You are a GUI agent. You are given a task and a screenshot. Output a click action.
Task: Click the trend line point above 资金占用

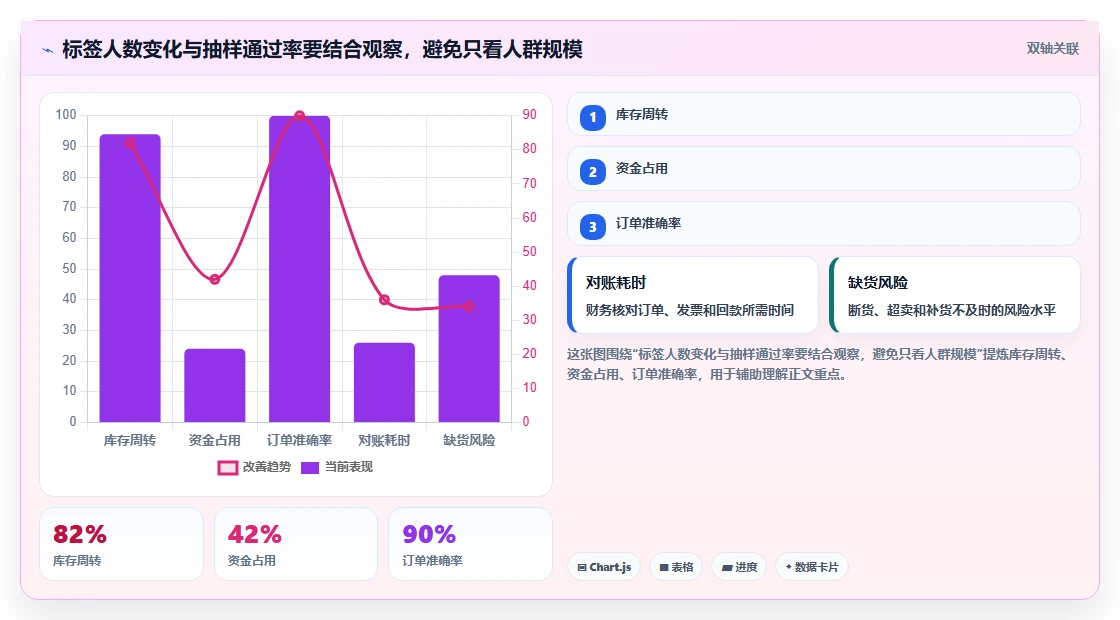click(214, 279)
